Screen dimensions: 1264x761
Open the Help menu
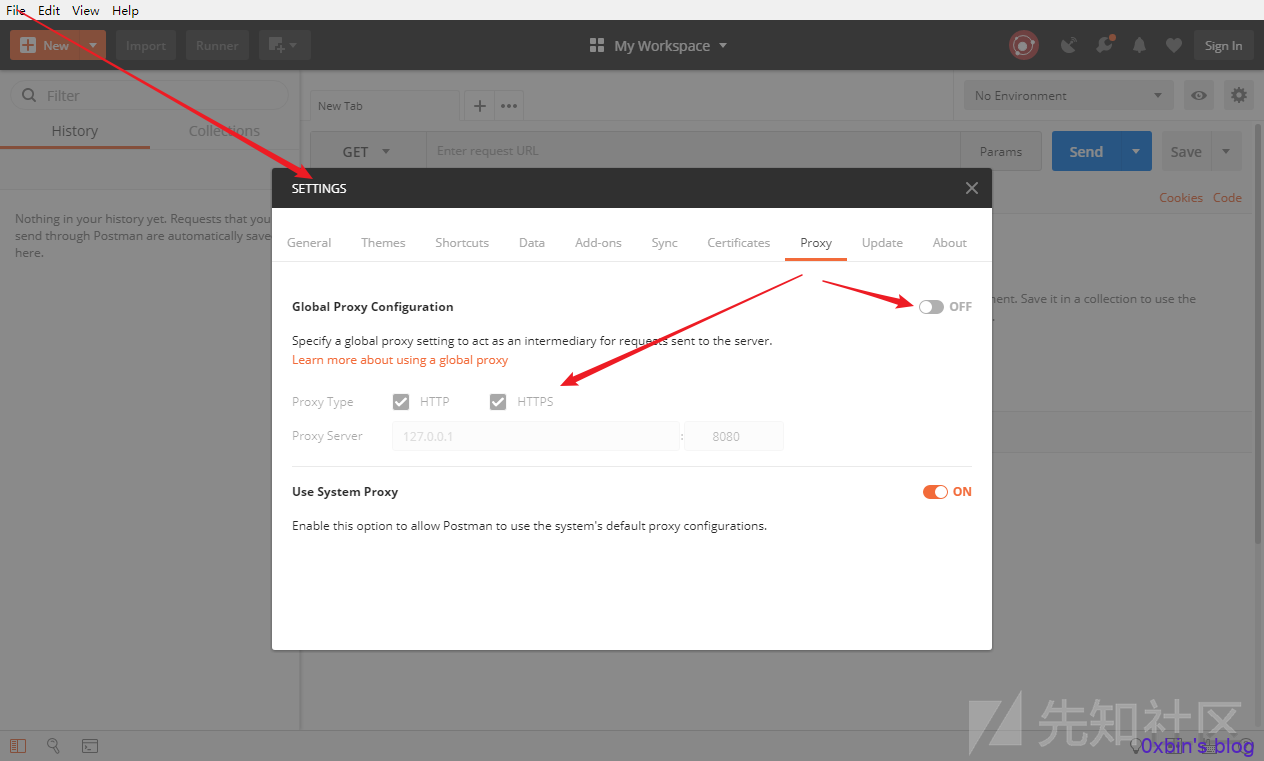pos(125,10)
